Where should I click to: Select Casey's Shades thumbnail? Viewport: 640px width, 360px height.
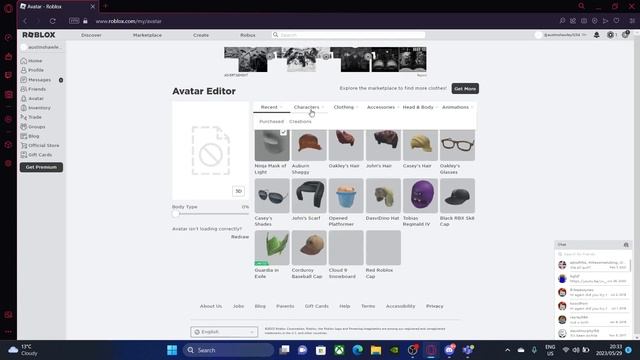272,196
